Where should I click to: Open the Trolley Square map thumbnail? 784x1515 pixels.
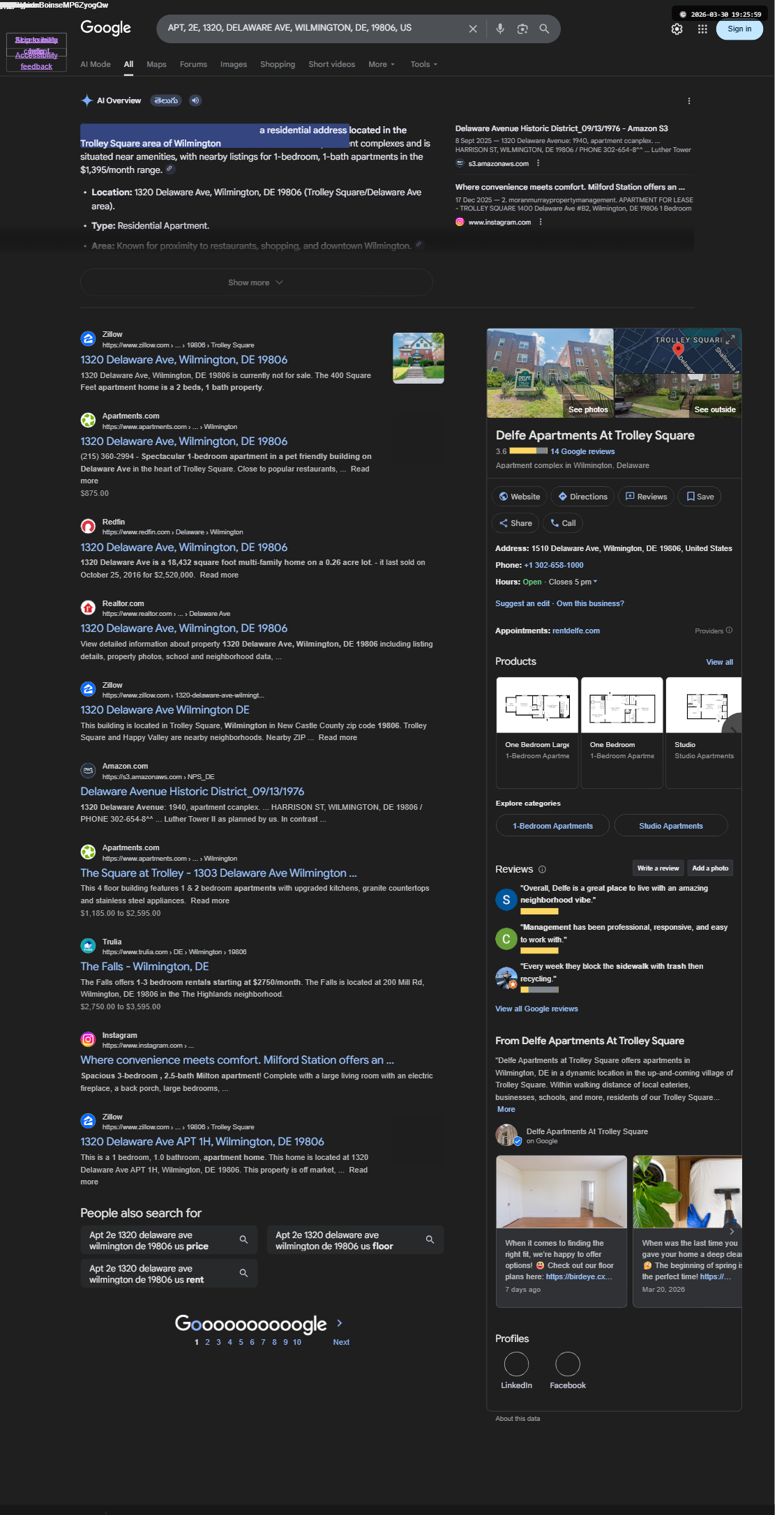pyautogui.click(x=677, y=351)
